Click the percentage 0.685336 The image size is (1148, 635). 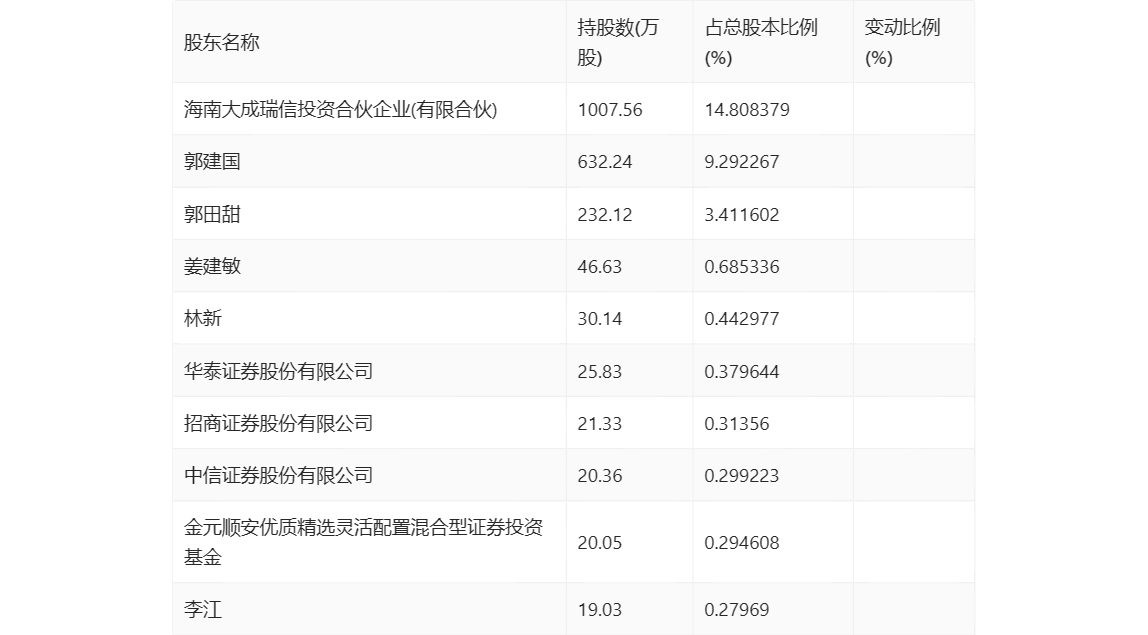742,267
